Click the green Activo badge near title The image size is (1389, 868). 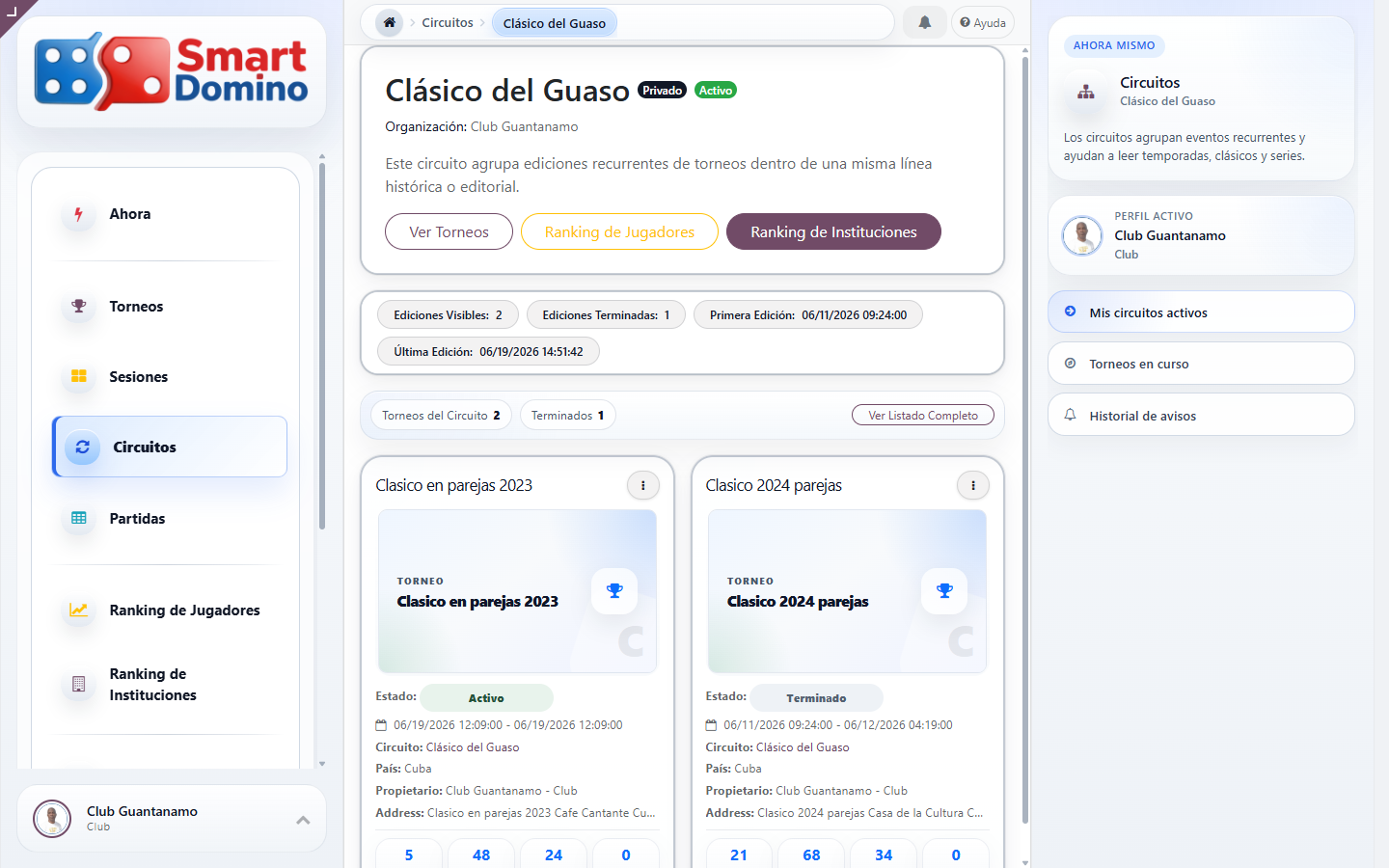pyautogui.click(x=716, y=91)
